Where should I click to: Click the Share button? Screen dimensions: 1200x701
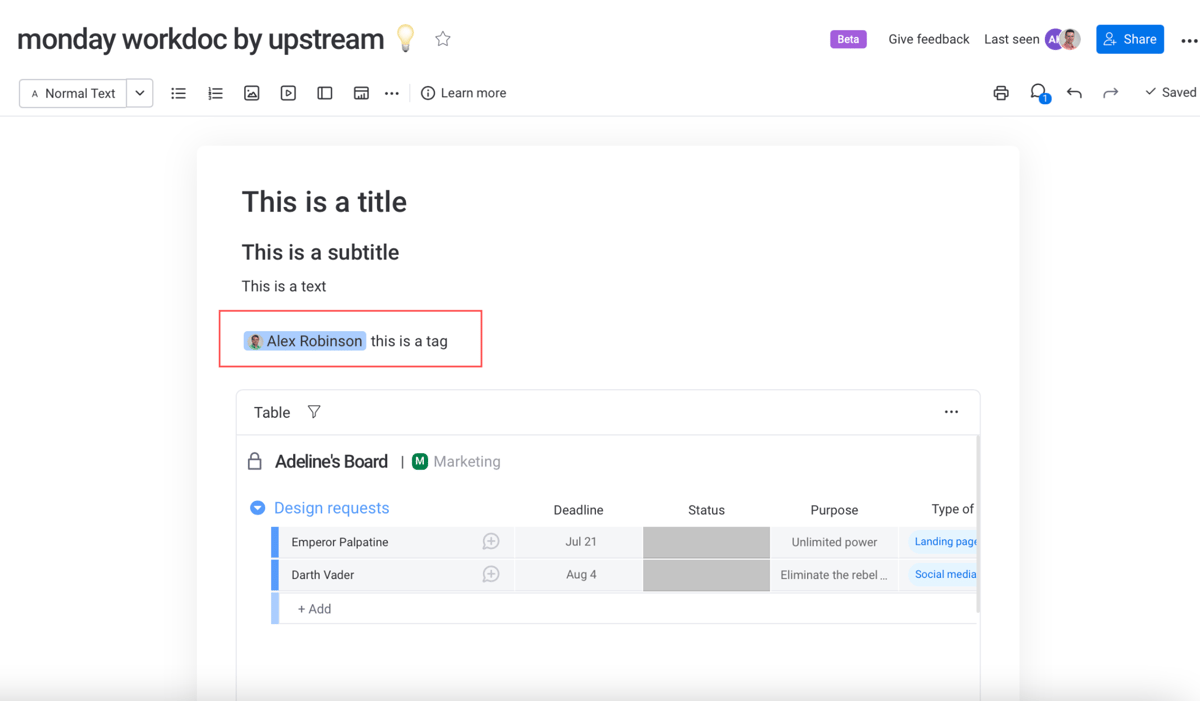1130,39
